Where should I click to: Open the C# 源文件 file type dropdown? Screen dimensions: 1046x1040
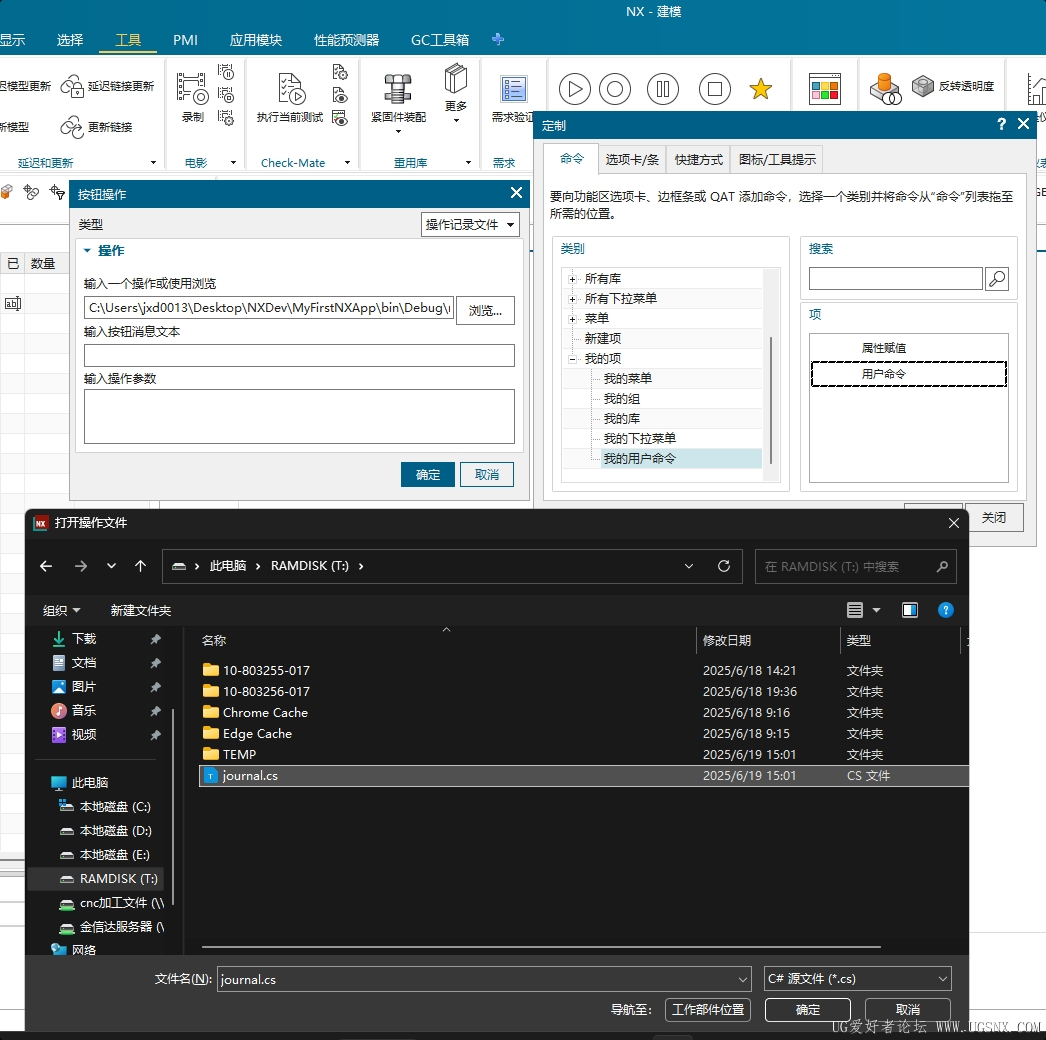[x=857, y=979]
